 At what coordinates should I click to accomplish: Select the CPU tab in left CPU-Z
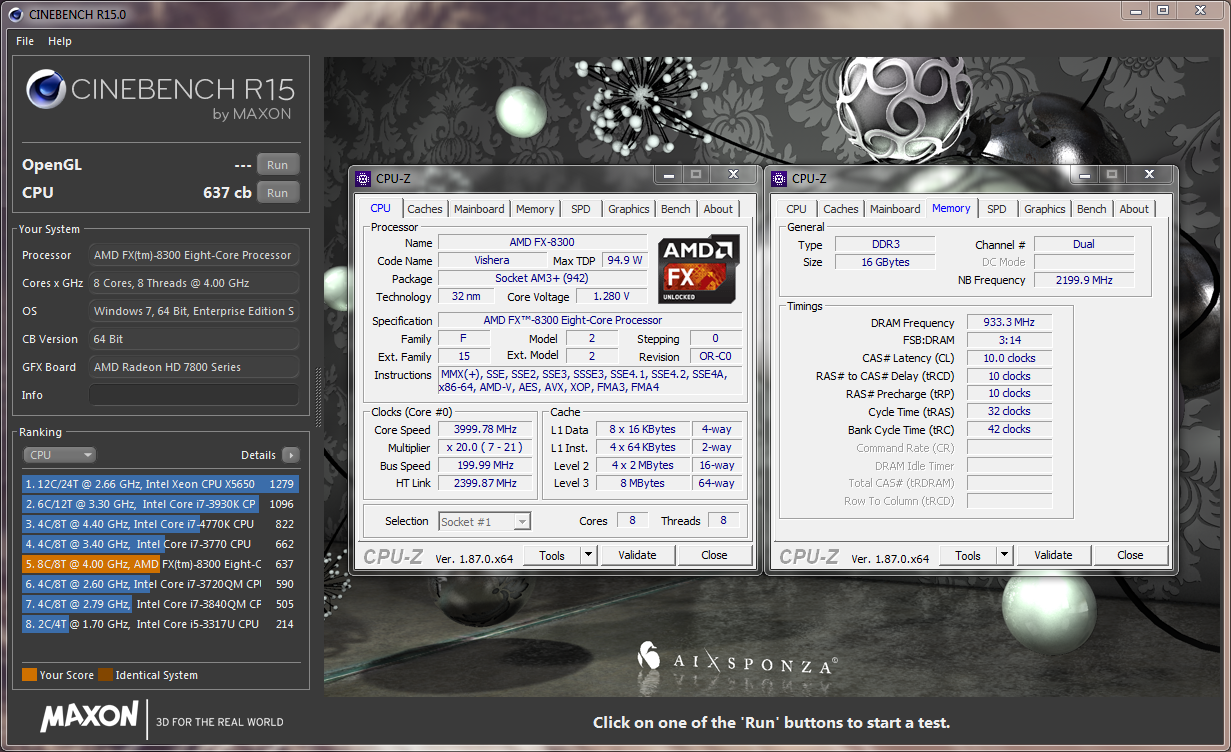pos(381,208)
